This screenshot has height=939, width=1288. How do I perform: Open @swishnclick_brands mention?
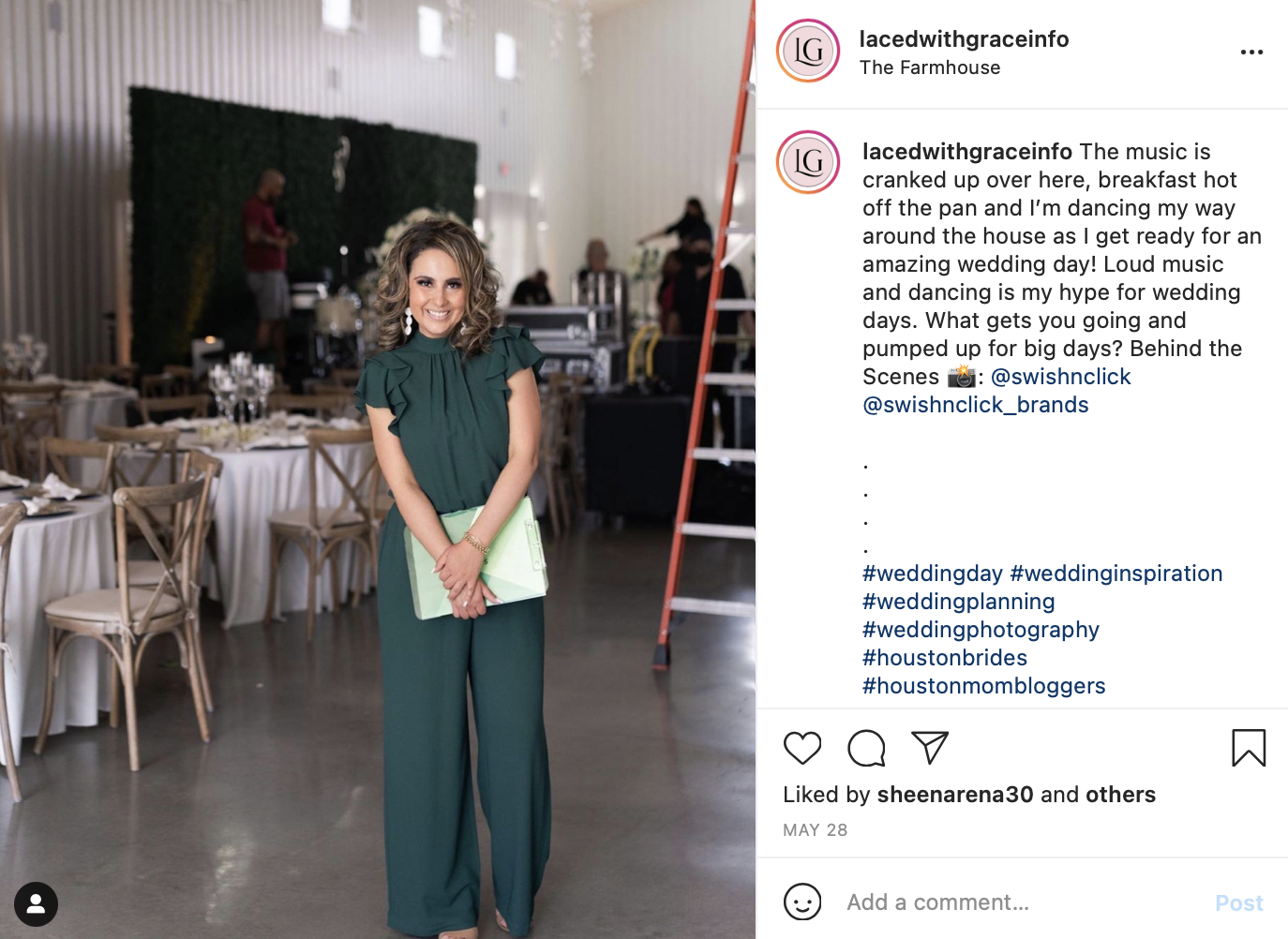coord(976,405)
